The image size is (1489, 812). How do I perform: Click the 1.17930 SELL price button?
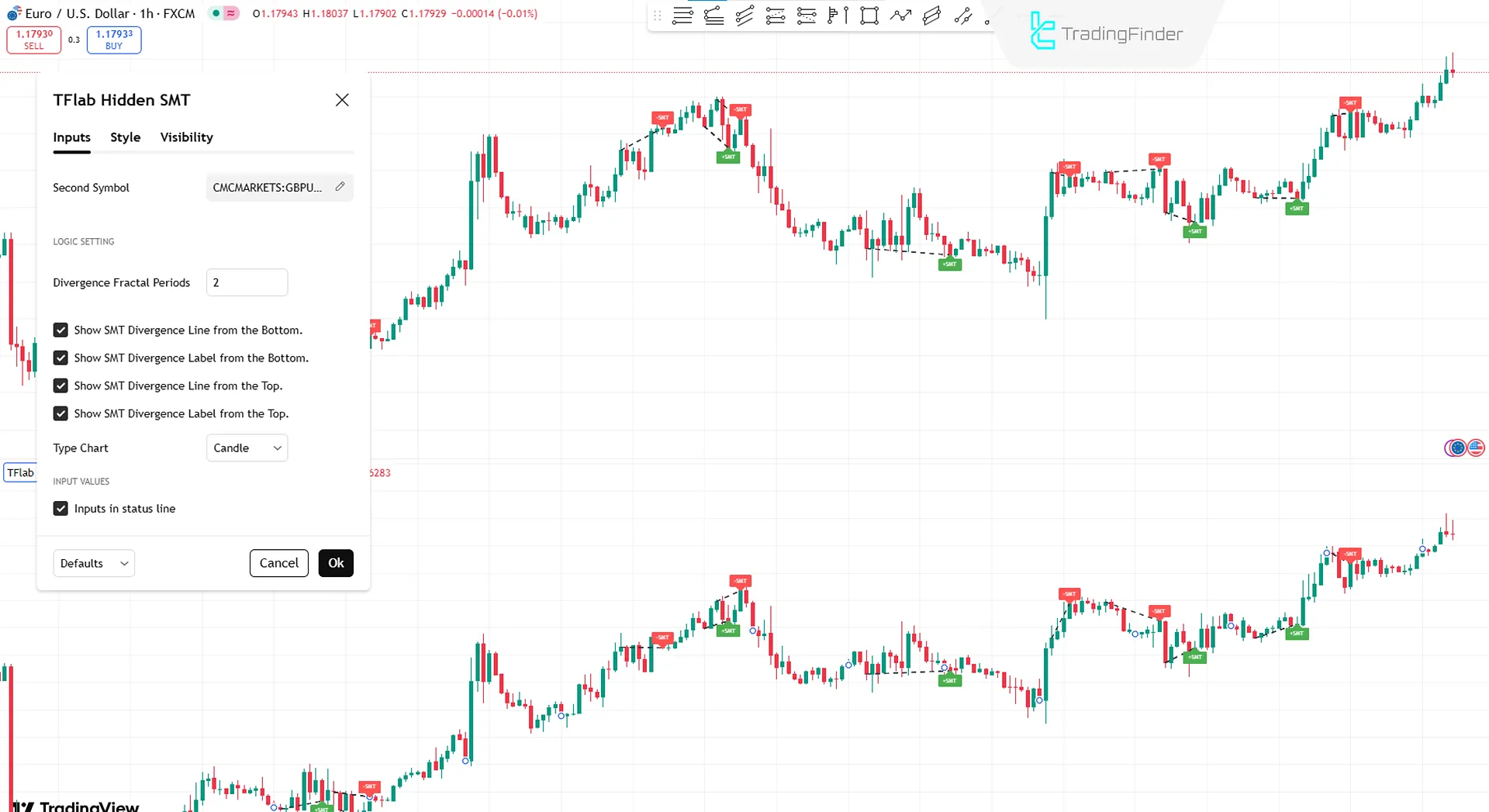point(33,40)
